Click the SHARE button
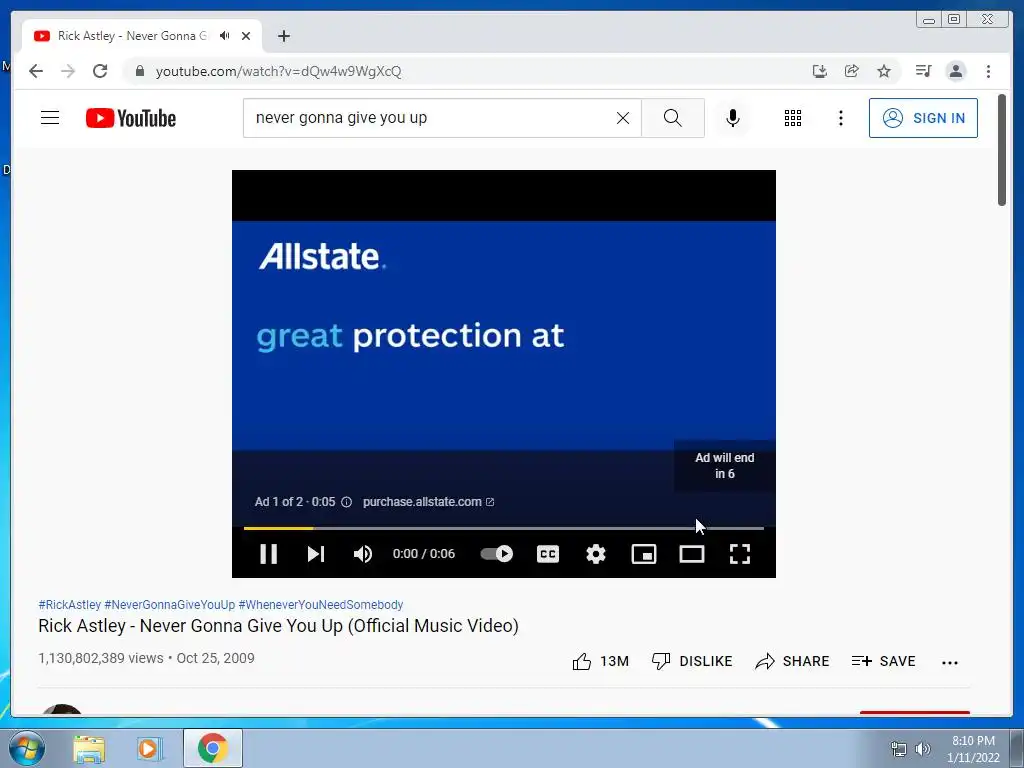This screenshot has width=1024, height=768. (x=792, y=661)
